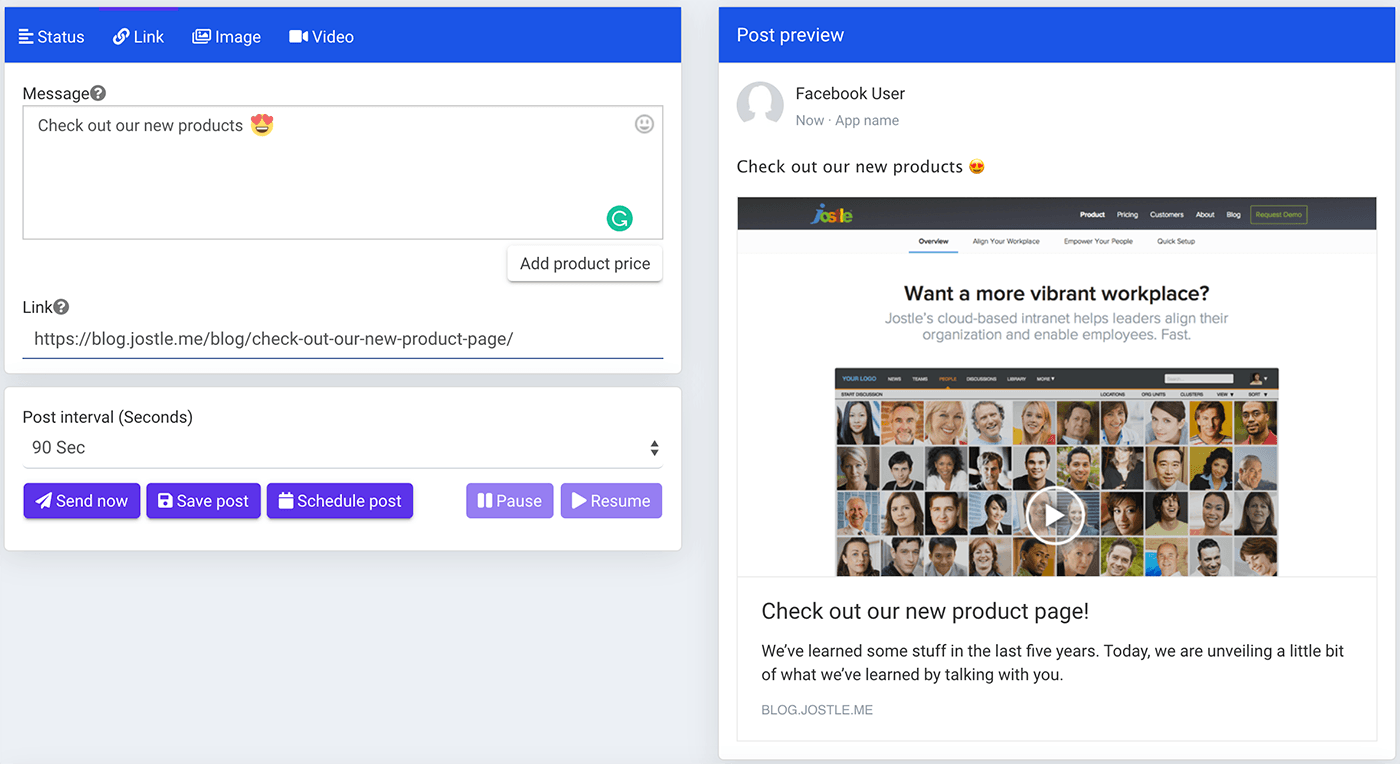The image size is (1400, 764).
Task: Click the Message help question mark icon
Action: coord(98,93)
